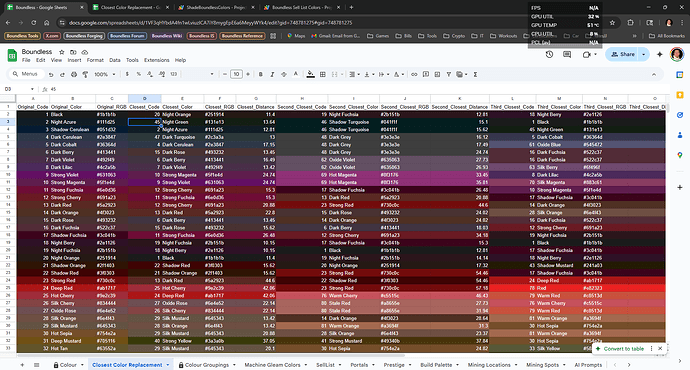
Task: Click the Undo icon in toolbar
Action: click(x=51, y=74)
